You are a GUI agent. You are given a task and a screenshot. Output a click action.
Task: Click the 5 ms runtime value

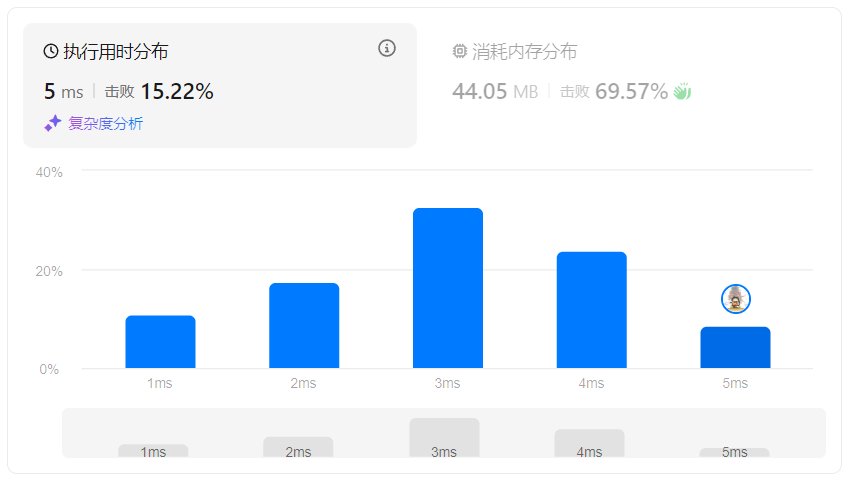[64, 92]
